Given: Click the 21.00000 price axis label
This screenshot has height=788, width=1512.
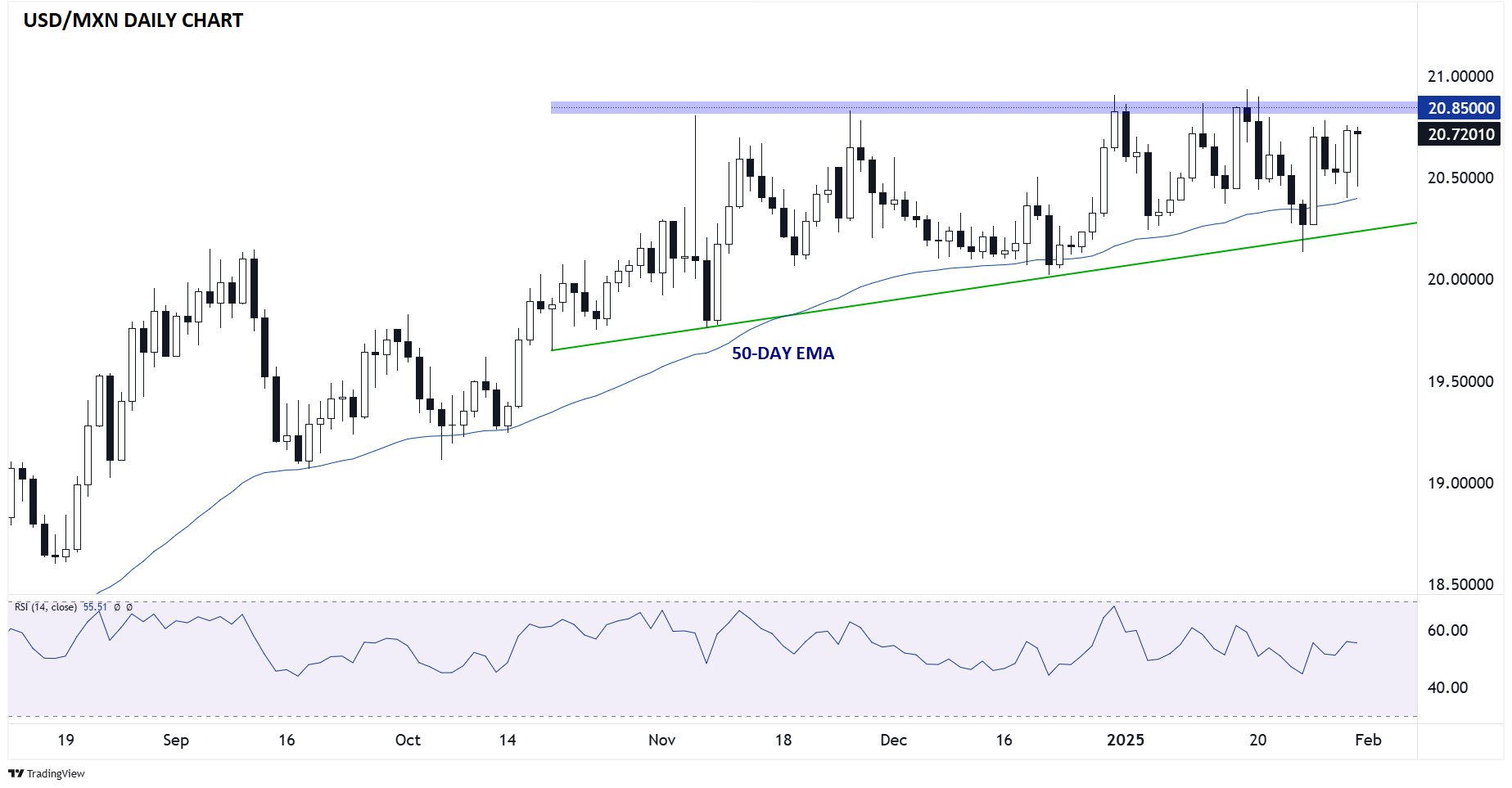Looking at the screenshot, I should 1460,76.
